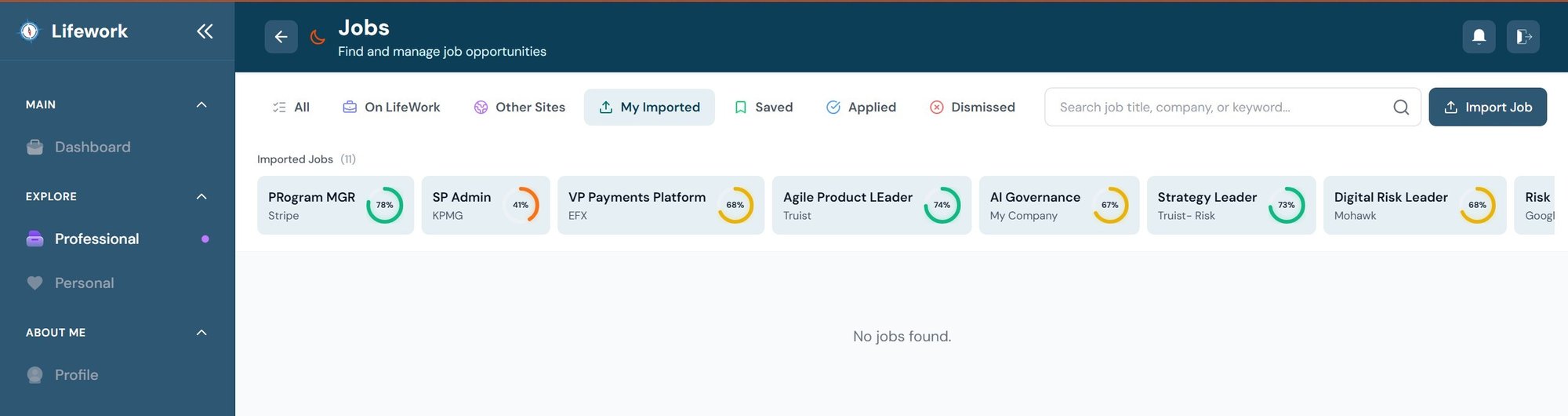Select the Dismissed filter tab
The width and height of the screenshot is (1568, 416).
[x=972, y=108]
